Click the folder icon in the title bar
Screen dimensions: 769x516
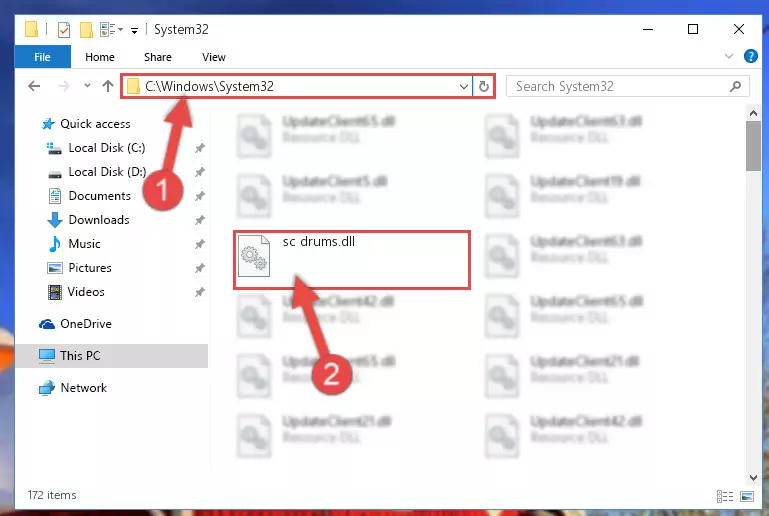[x=31, y=29]
